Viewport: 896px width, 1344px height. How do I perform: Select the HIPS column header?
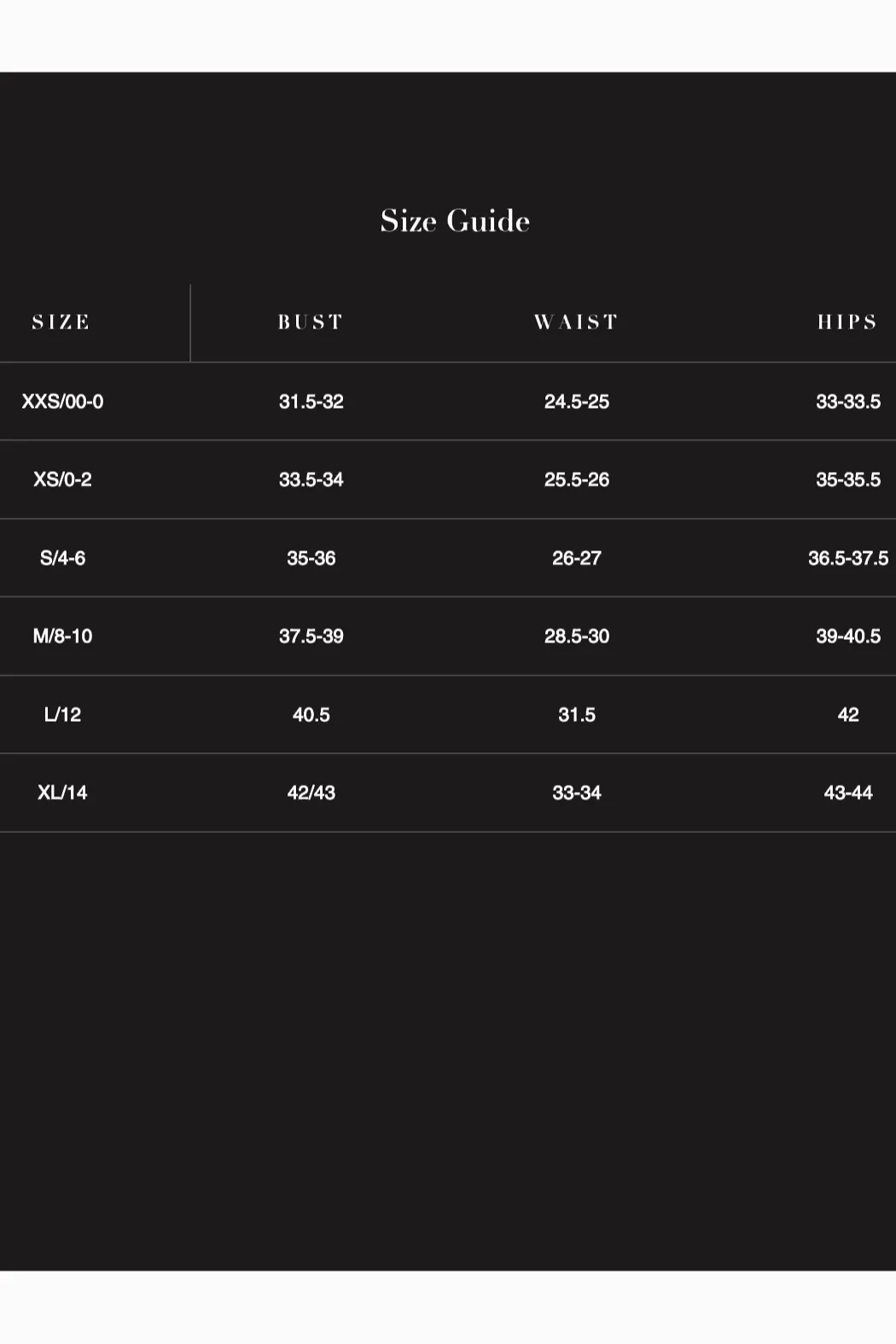[x=847, y=323]
